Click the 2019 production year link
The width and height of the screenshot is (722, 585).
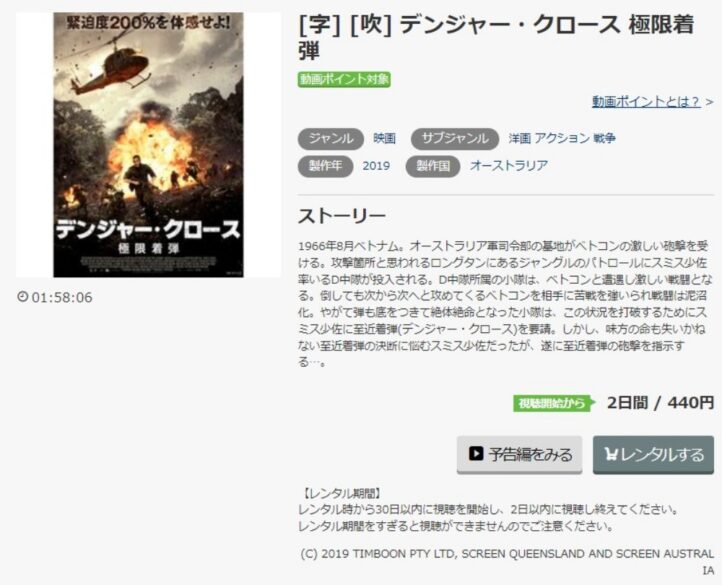pyautogui.click(x=376, y=166)
